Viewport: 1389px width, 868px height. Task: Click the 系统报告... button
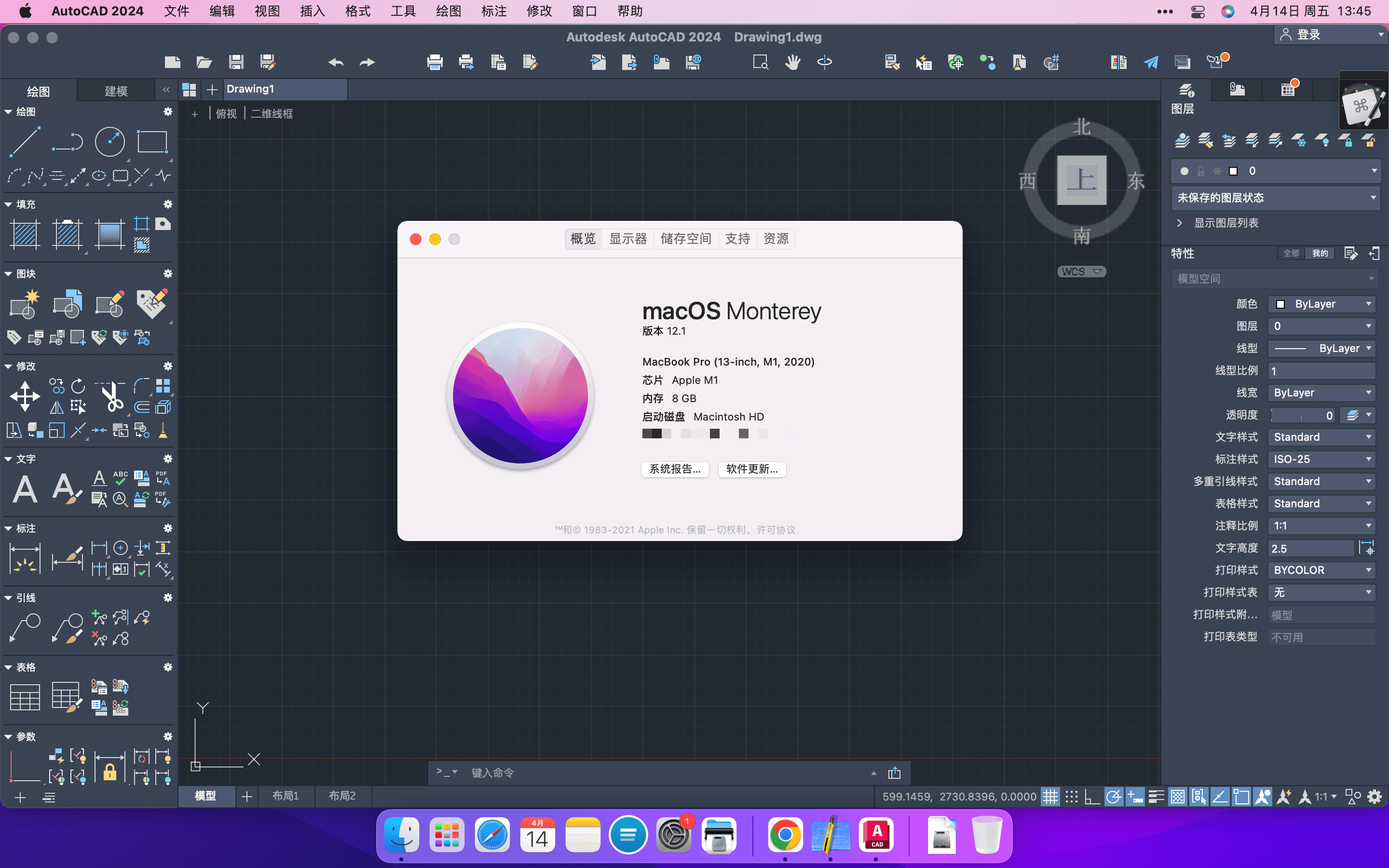coord(674,469)
